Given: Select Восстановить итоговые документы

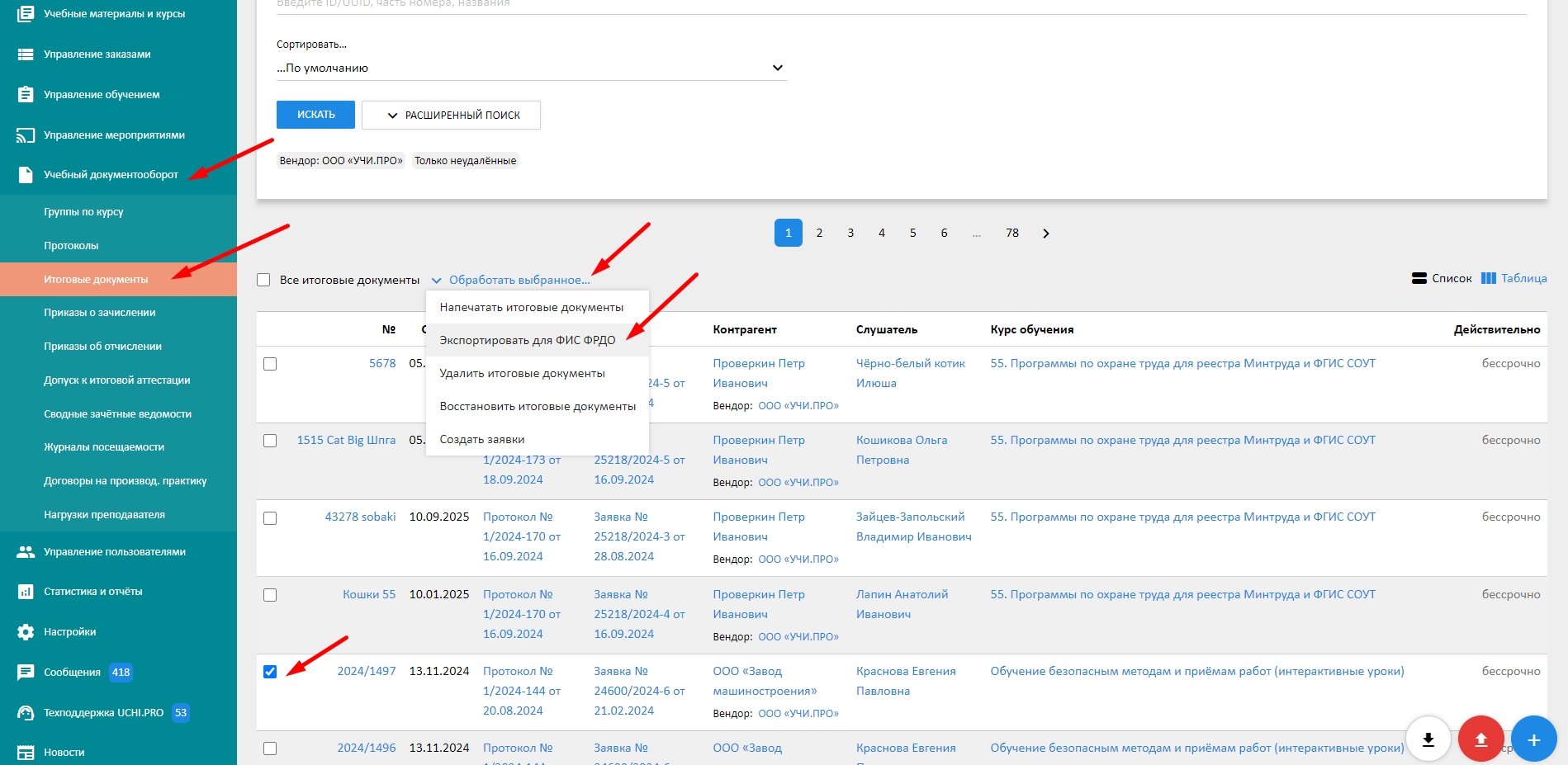Looking at the screenshot, I should 537,406.
